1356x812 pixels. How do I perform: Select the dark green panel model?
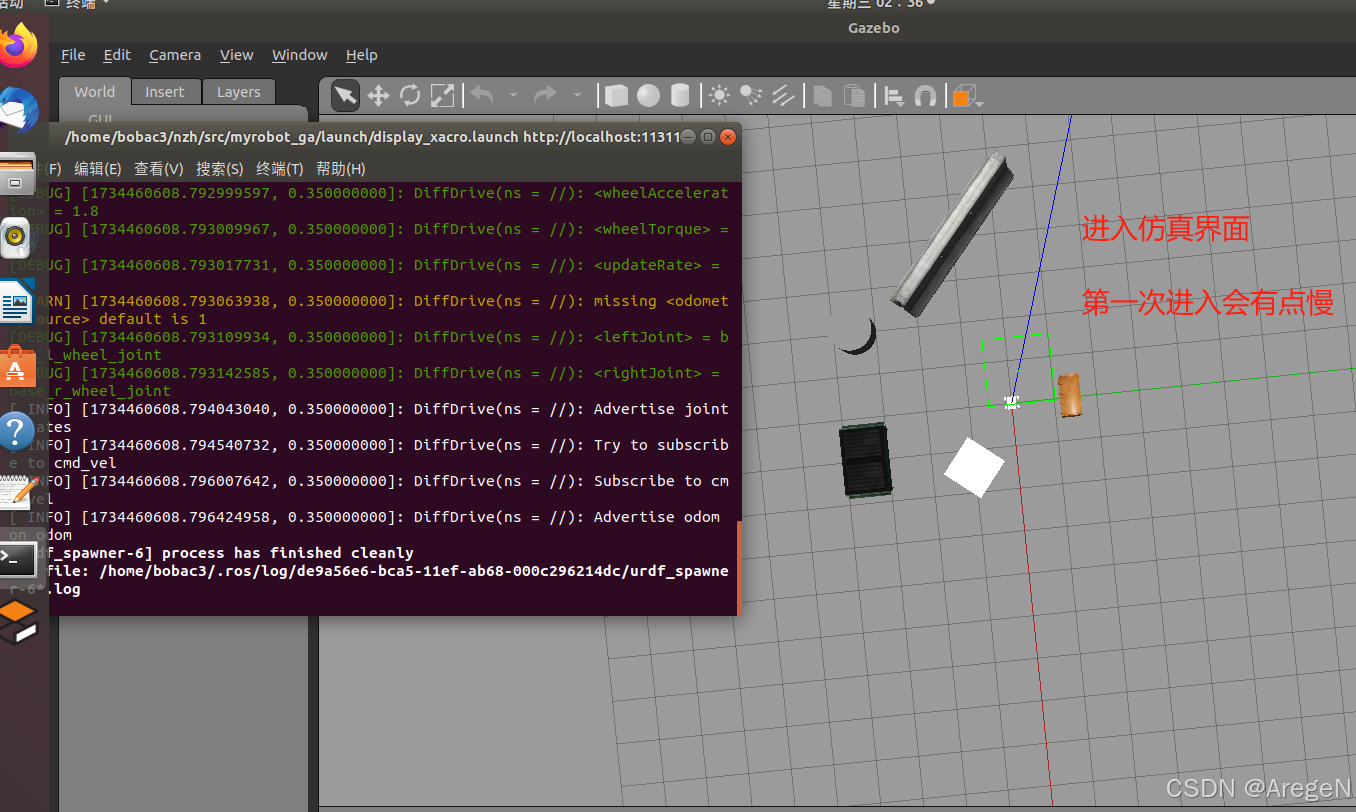[866, 460]
